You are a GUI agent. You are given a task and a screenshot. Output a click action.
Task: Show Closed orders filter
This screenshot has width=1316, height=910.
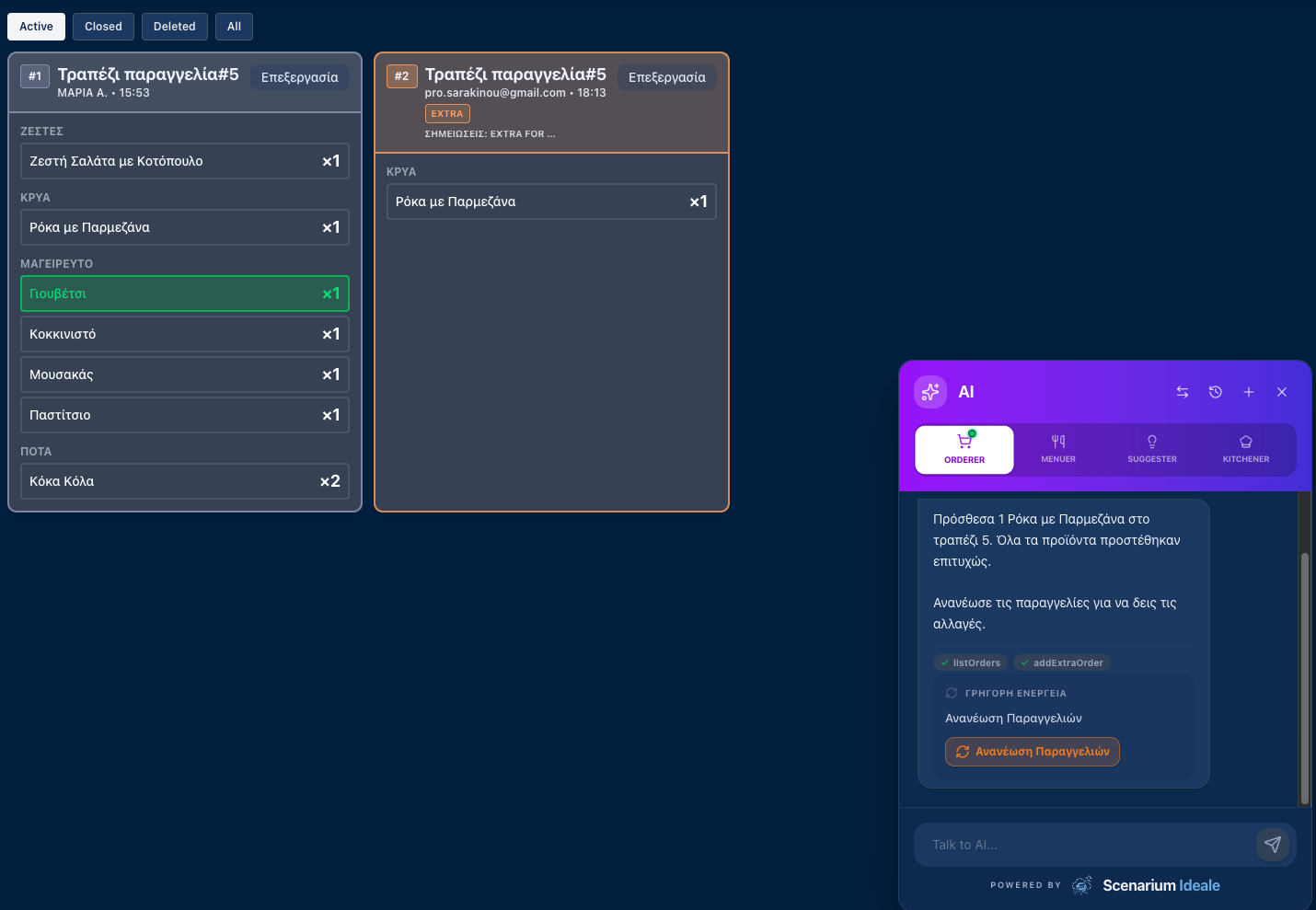coord(103,27)
